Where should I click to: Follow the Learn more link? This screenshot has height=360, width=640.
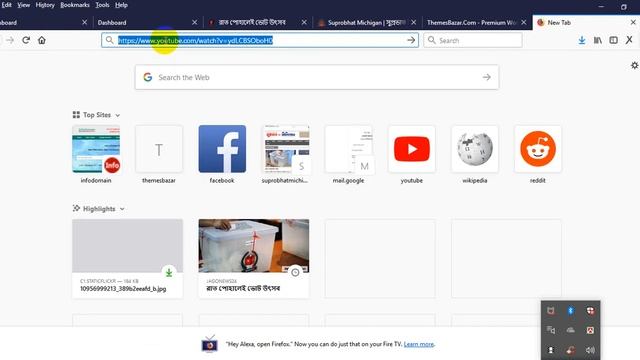pos(419,344)
